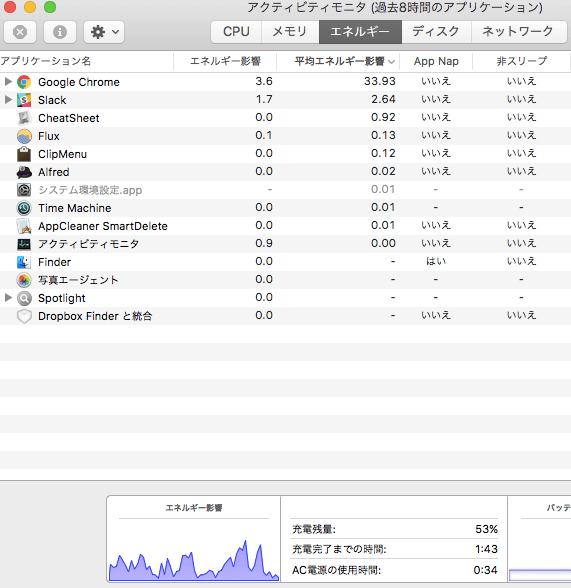Open the process info (i) toolbar button
Screen dimensions: 571x588
point(60,32)
